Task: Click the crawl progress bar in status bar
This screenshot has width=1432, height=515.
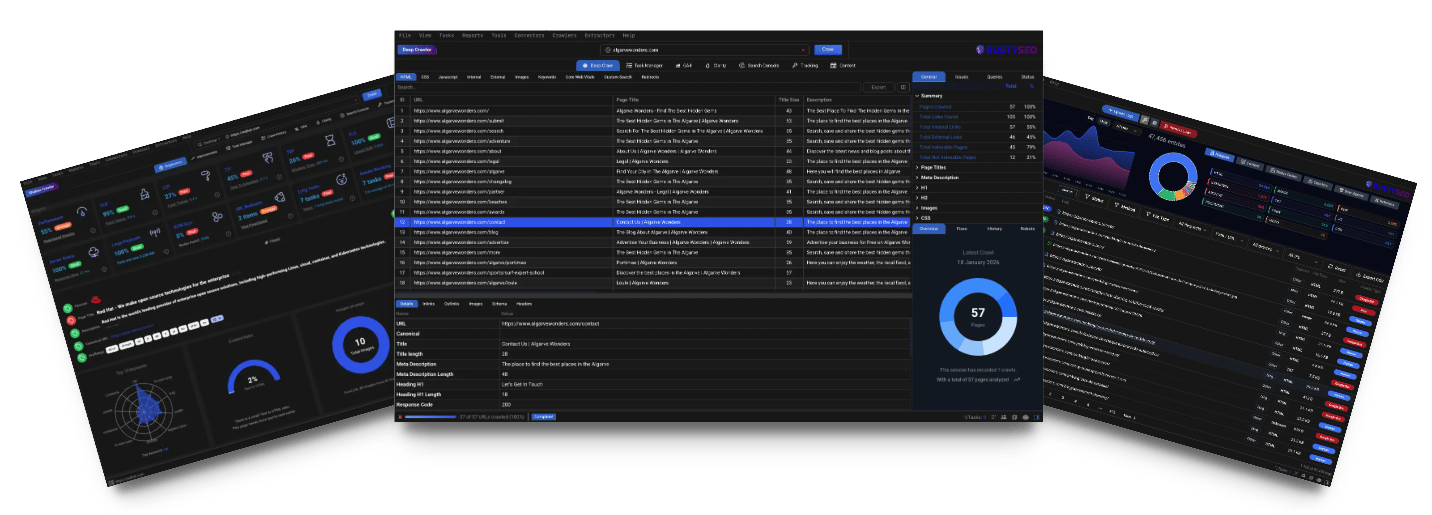Action: 430,416
